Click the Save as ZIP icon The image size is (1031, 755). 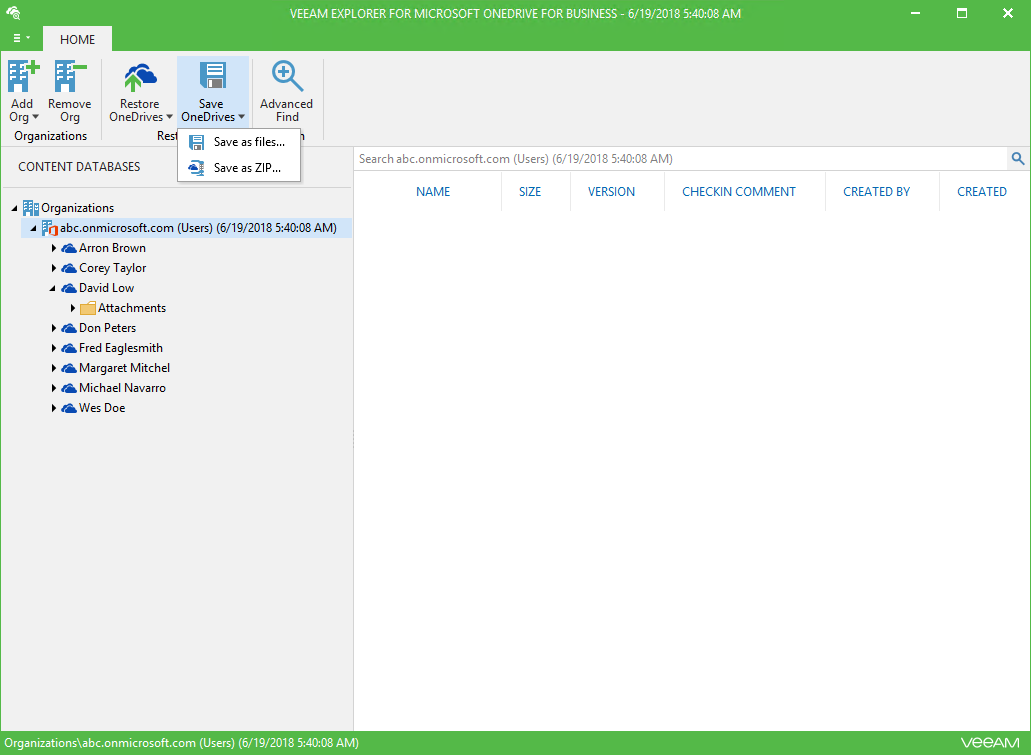pyautogui.click(x=197, y=168)
